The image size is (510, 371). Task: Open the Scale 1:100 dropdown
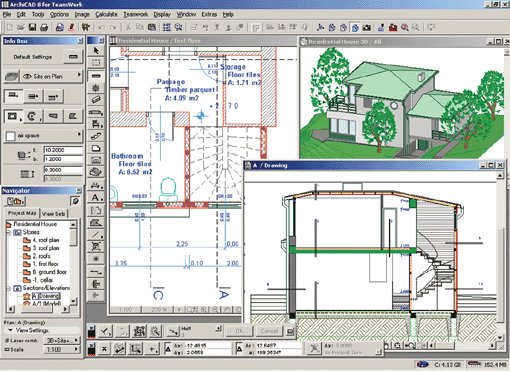[62, 349]
